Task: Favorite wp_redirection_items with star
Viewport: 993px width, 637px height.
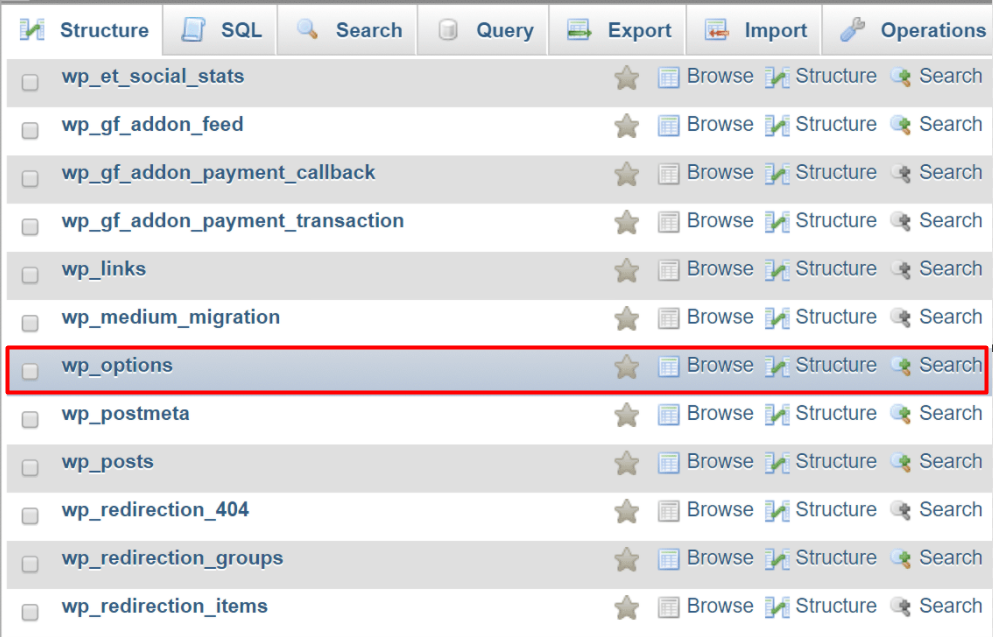Action: coord(626,607)
